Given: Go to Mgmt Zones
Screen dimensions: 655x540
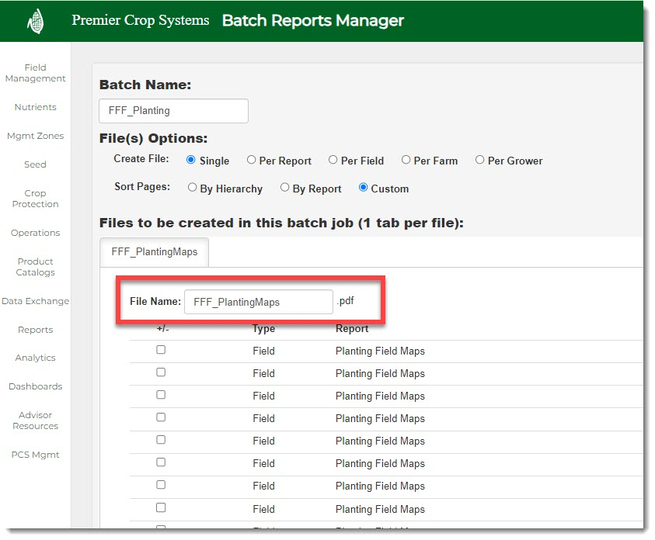Looking at the screenshot, I should (x=35, y=136).
